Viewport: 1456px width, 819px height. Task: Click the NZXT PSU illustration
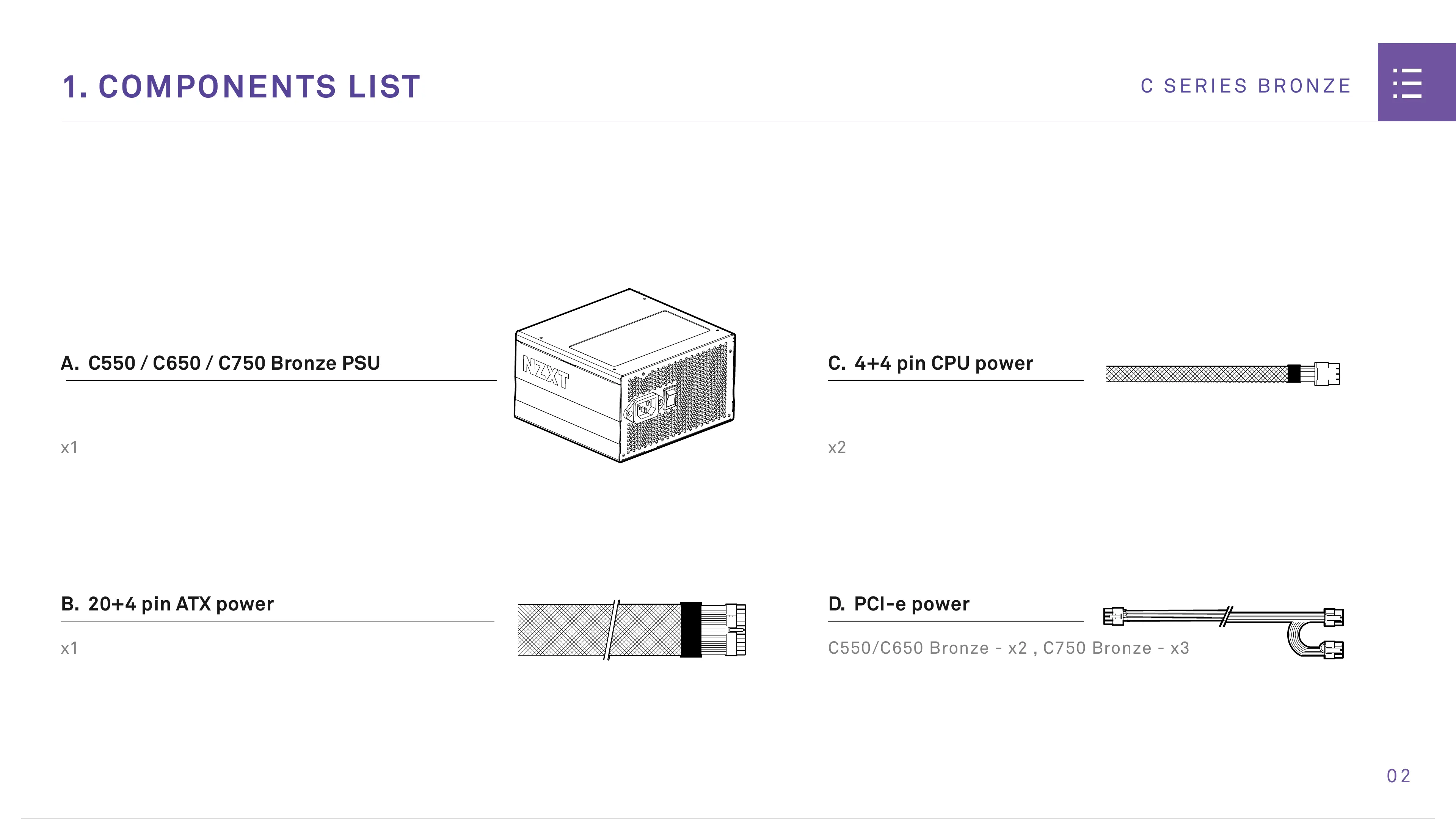tap(624, 375)
